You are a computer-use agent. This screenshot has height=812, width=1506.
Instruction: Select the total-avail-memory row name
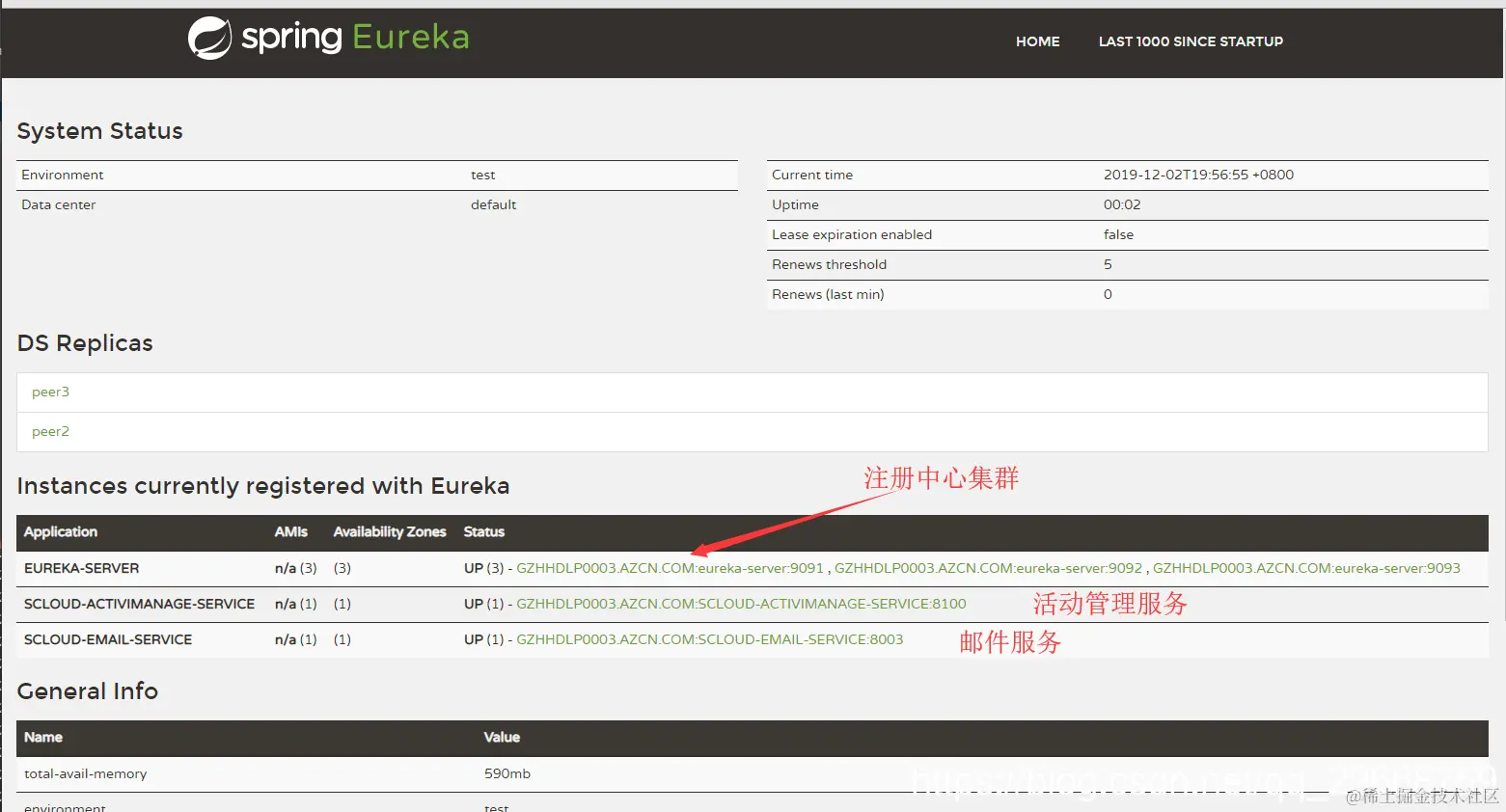[86, 773]
